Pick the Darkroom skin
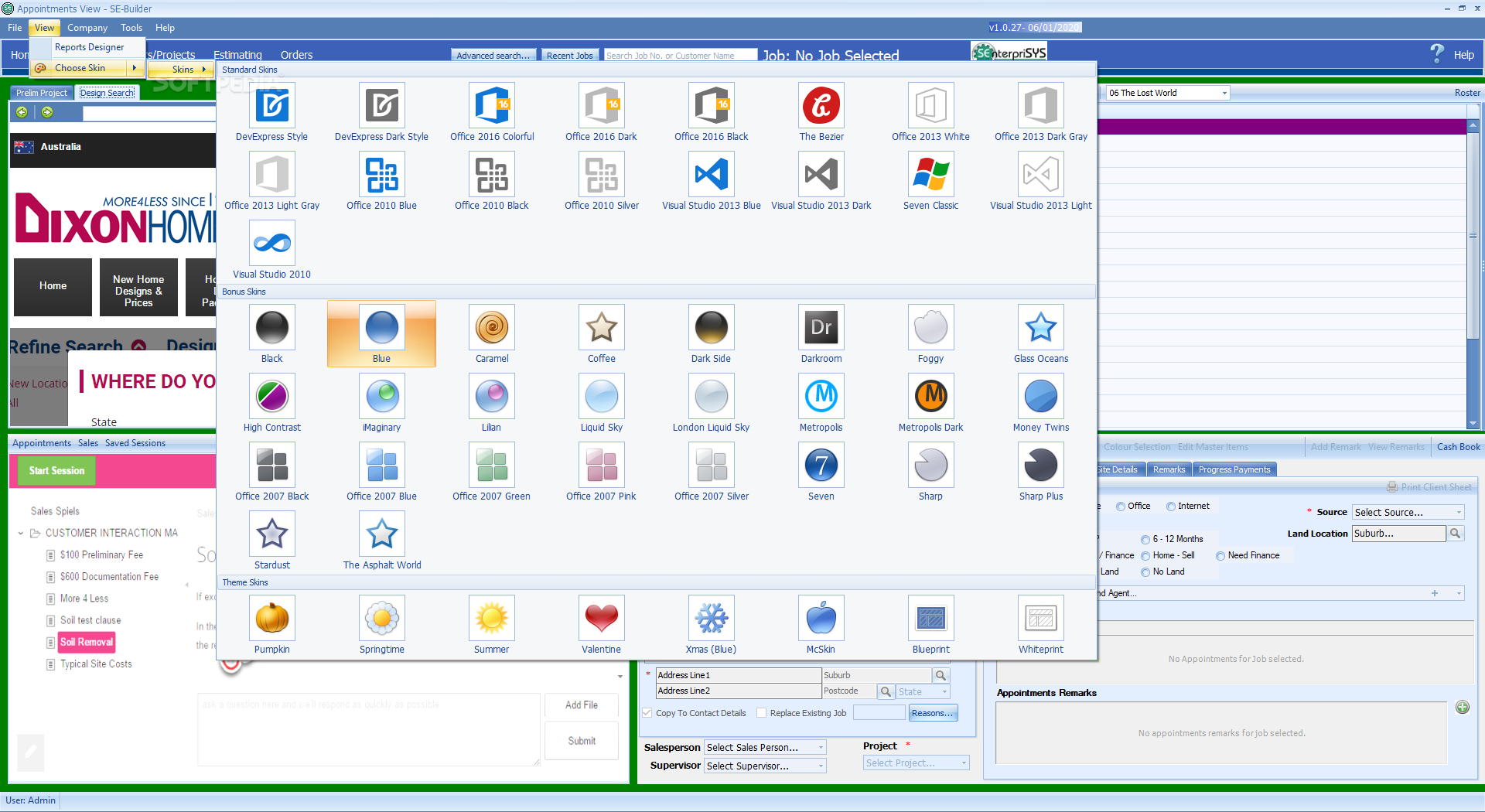The height and width of the screenshot is (812, 1485). pos(821,328)
